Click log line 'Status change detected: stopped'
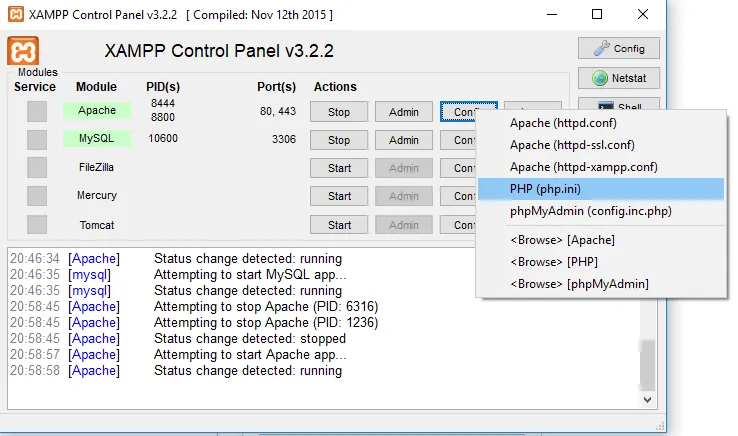Image resolution: width=738 pixels, height=436 pixels. pos(250,339)
